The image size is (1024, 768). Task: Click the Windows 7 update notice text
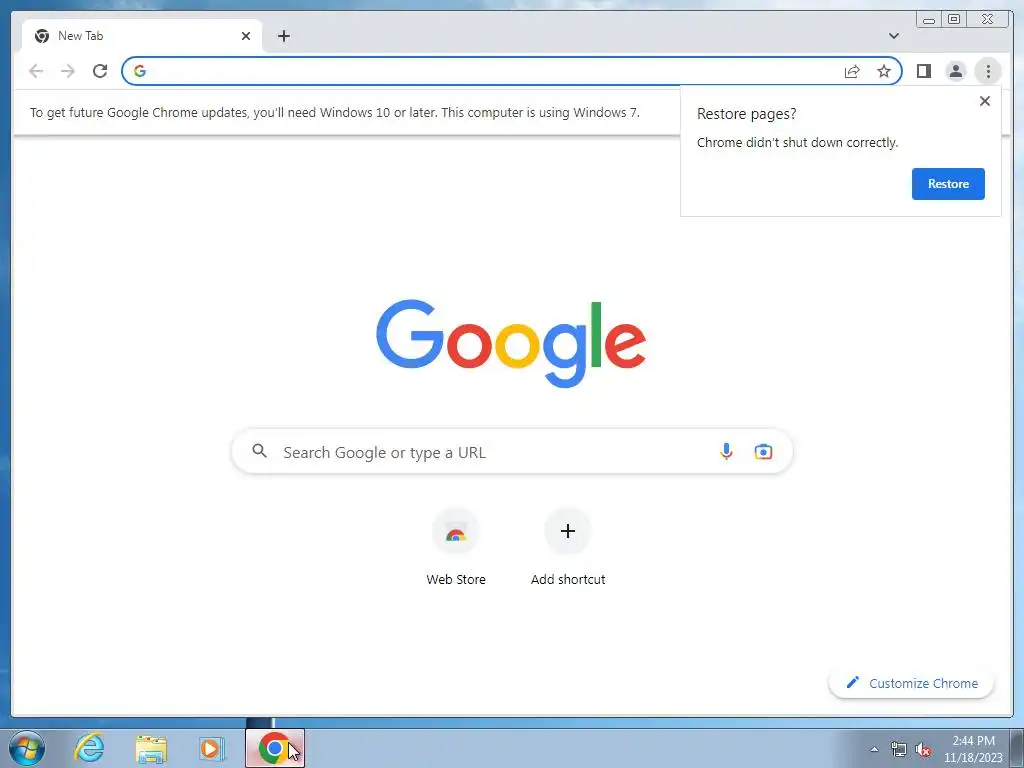click(335, 112)
